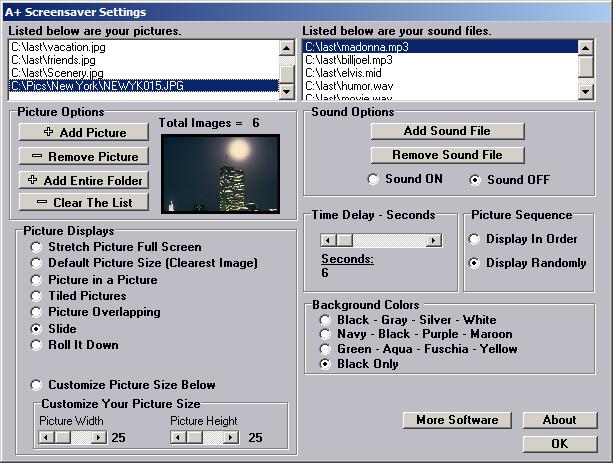
Task: Open the About dialog
Action: point(559,420)
